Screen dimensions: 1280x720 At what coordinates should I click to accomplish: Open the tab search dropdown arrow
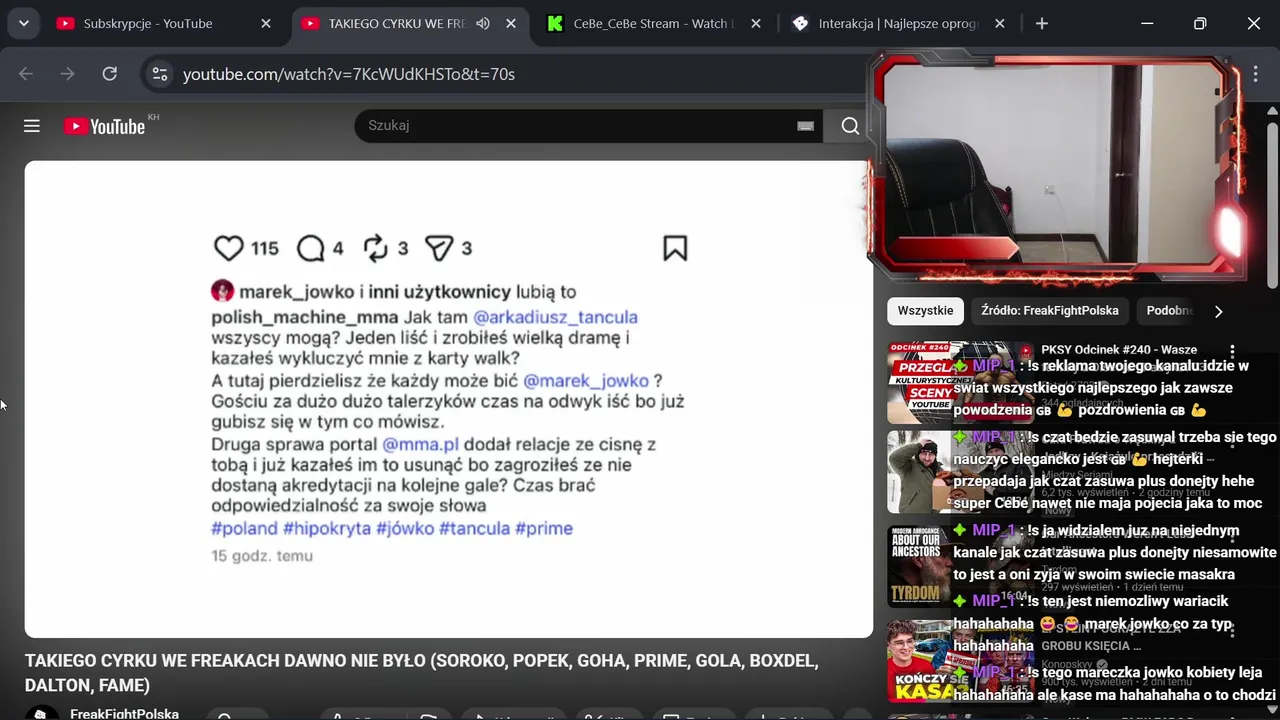[23, 23]
